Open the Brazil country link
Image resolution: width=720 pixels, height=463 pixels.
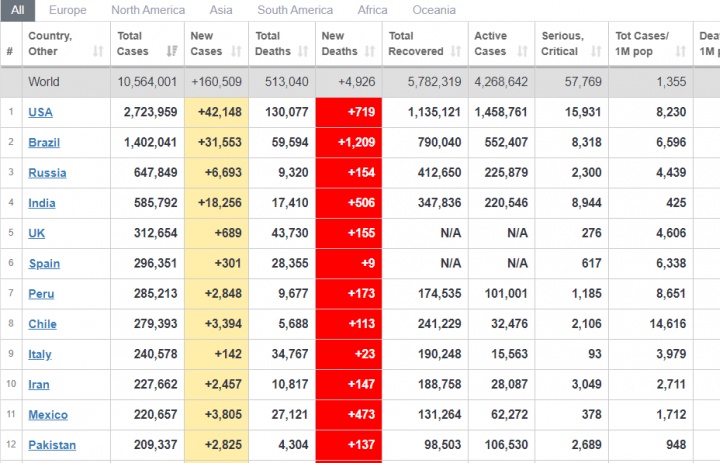[x=43, y=143]
